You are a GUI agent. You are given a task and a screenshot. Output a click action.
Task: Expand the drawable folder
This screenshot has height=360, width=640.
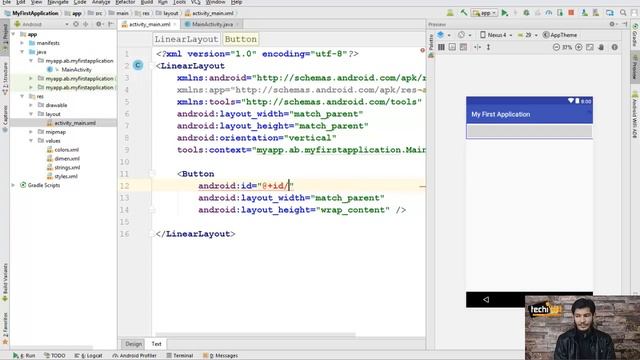click(x=31, y=105)
